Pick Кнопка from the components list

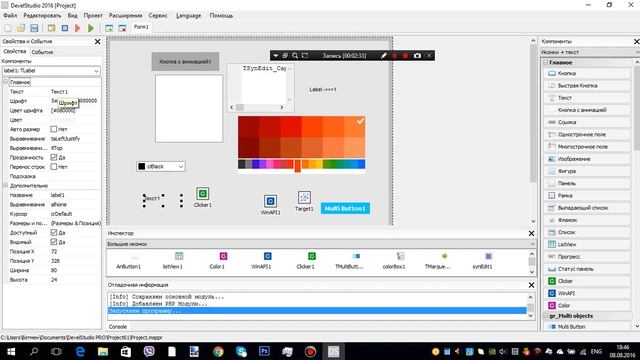coord(587,73)
